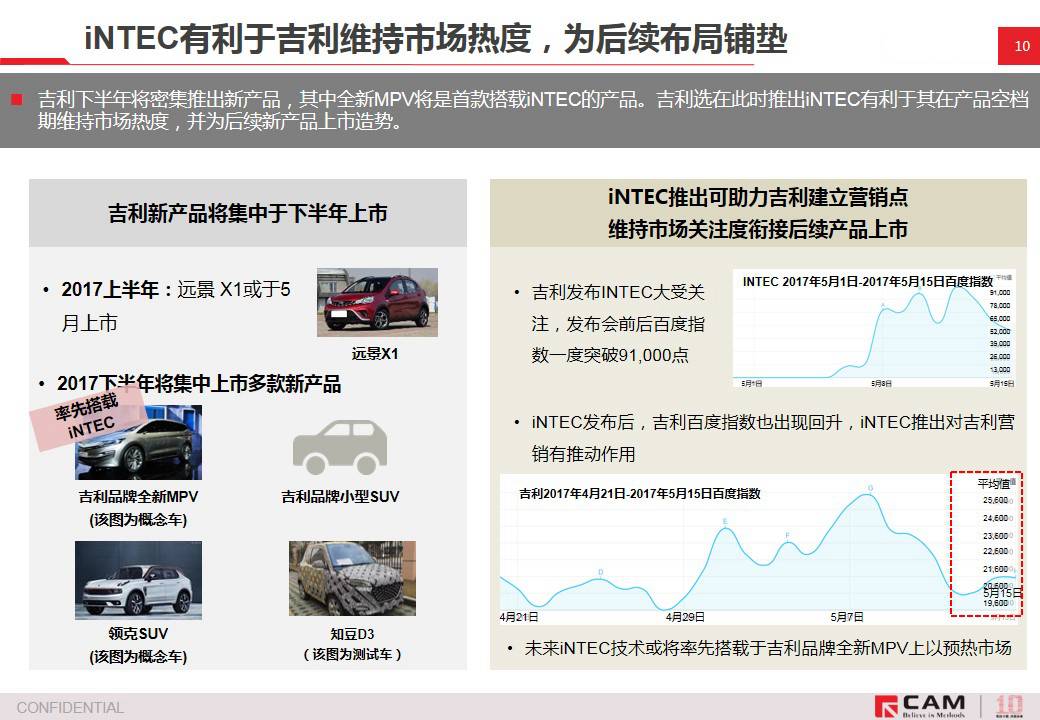The height and width of the screenshot is (720, 1040).
Task: Click point marker "F" on the 吉利 chart
Action: pyautogui.click(x=788, y=535)
